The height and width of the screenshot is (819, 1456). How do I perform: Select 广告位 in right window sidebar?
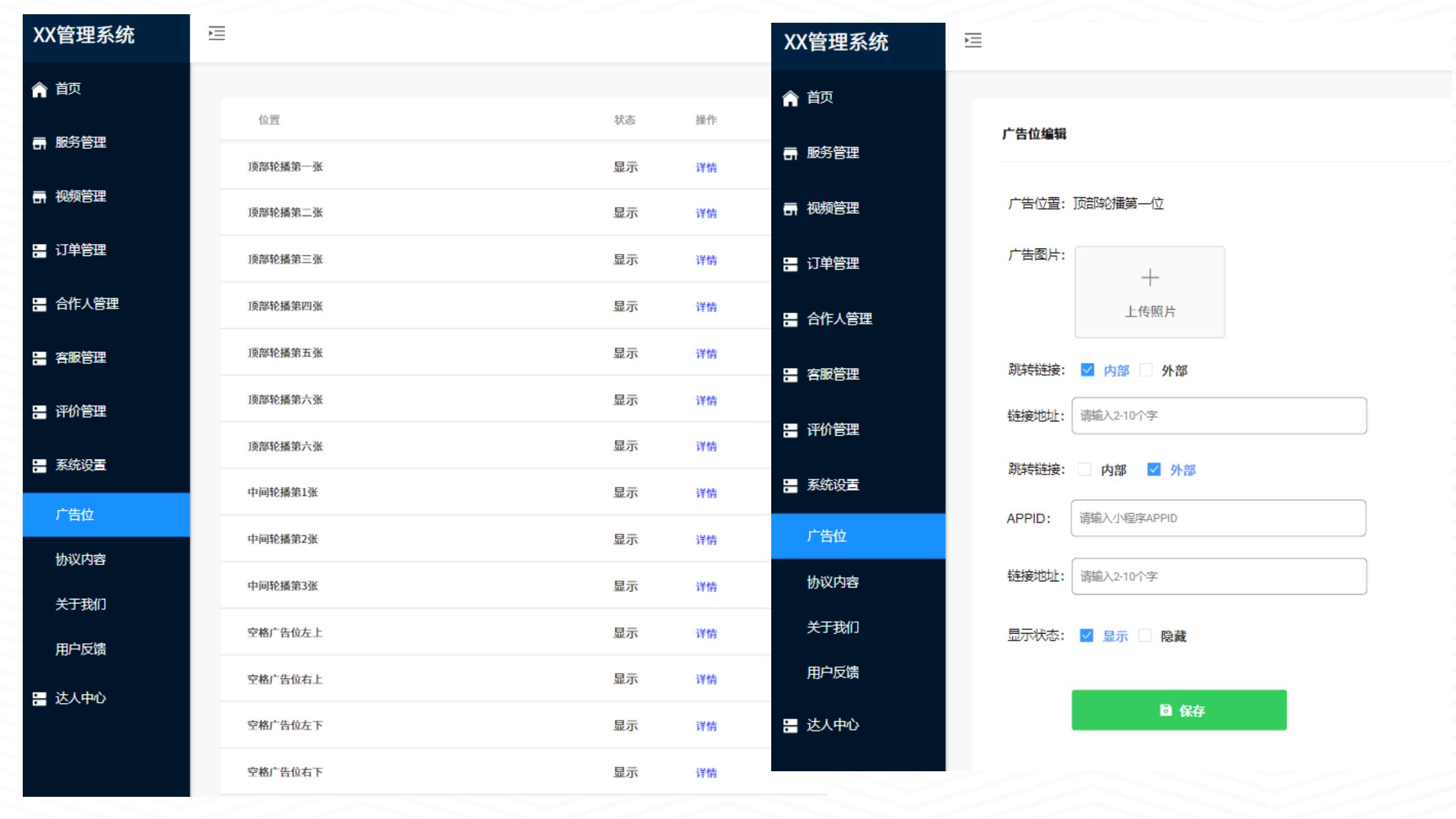coord(858,536)
